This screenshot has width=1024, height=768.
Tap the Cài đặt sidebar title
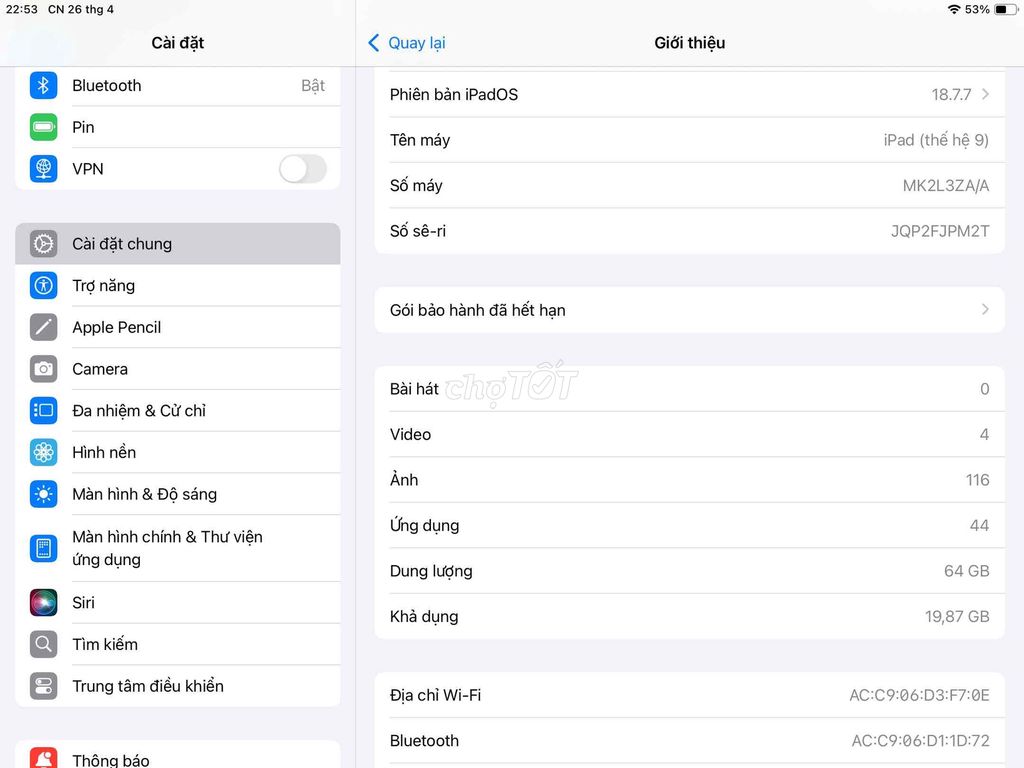[178, 43]
